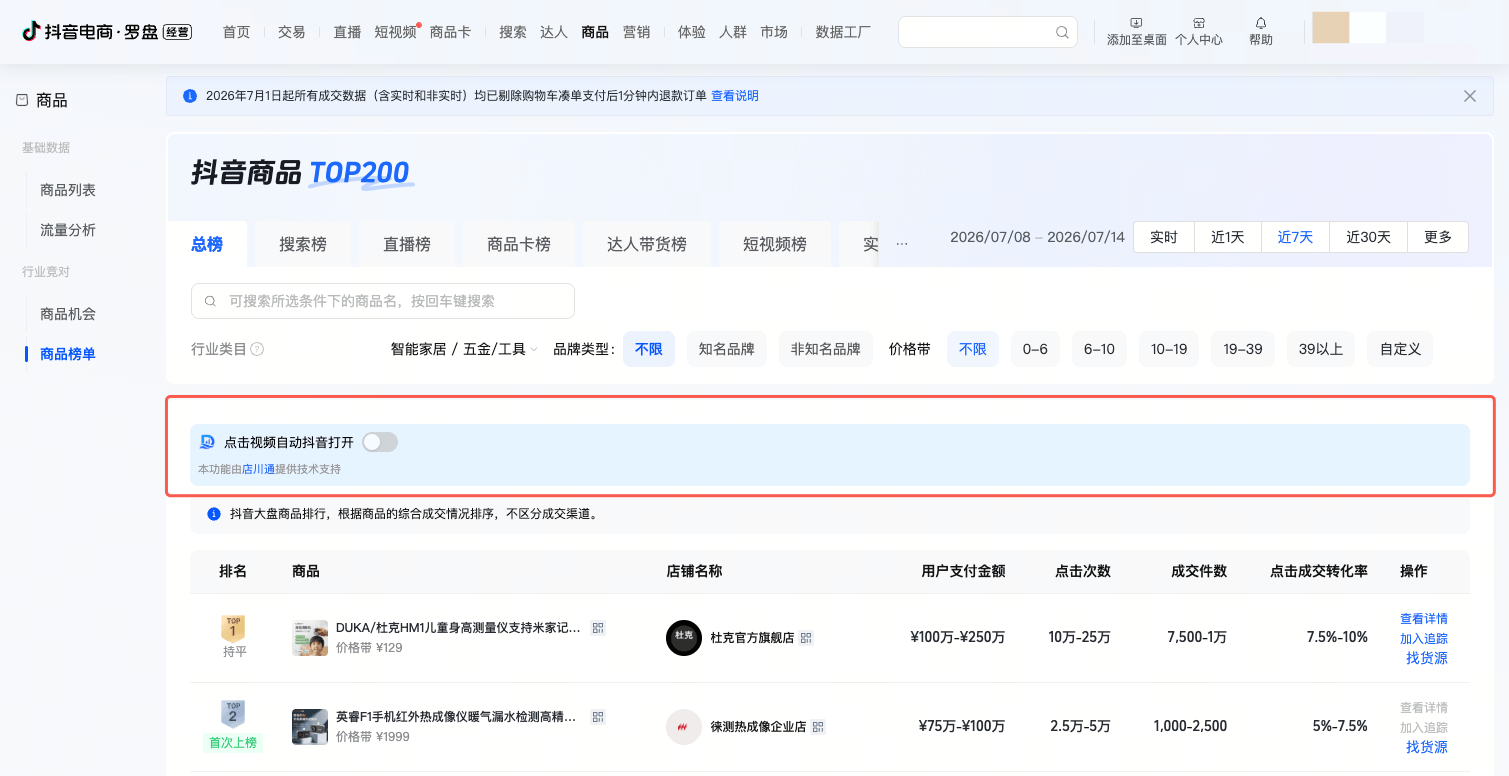Click the TOP 2 rank badge

[233, 713]
